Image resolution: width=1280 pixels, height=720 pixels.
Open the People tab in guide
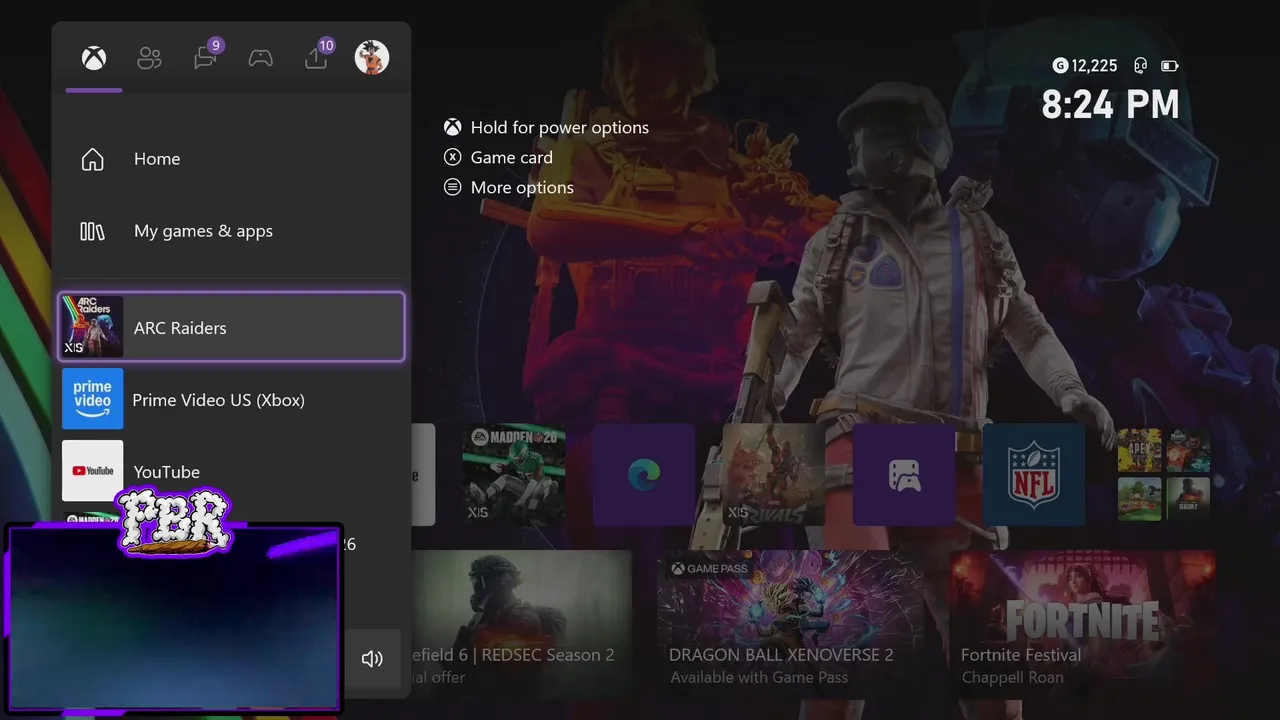click(149, 58)
